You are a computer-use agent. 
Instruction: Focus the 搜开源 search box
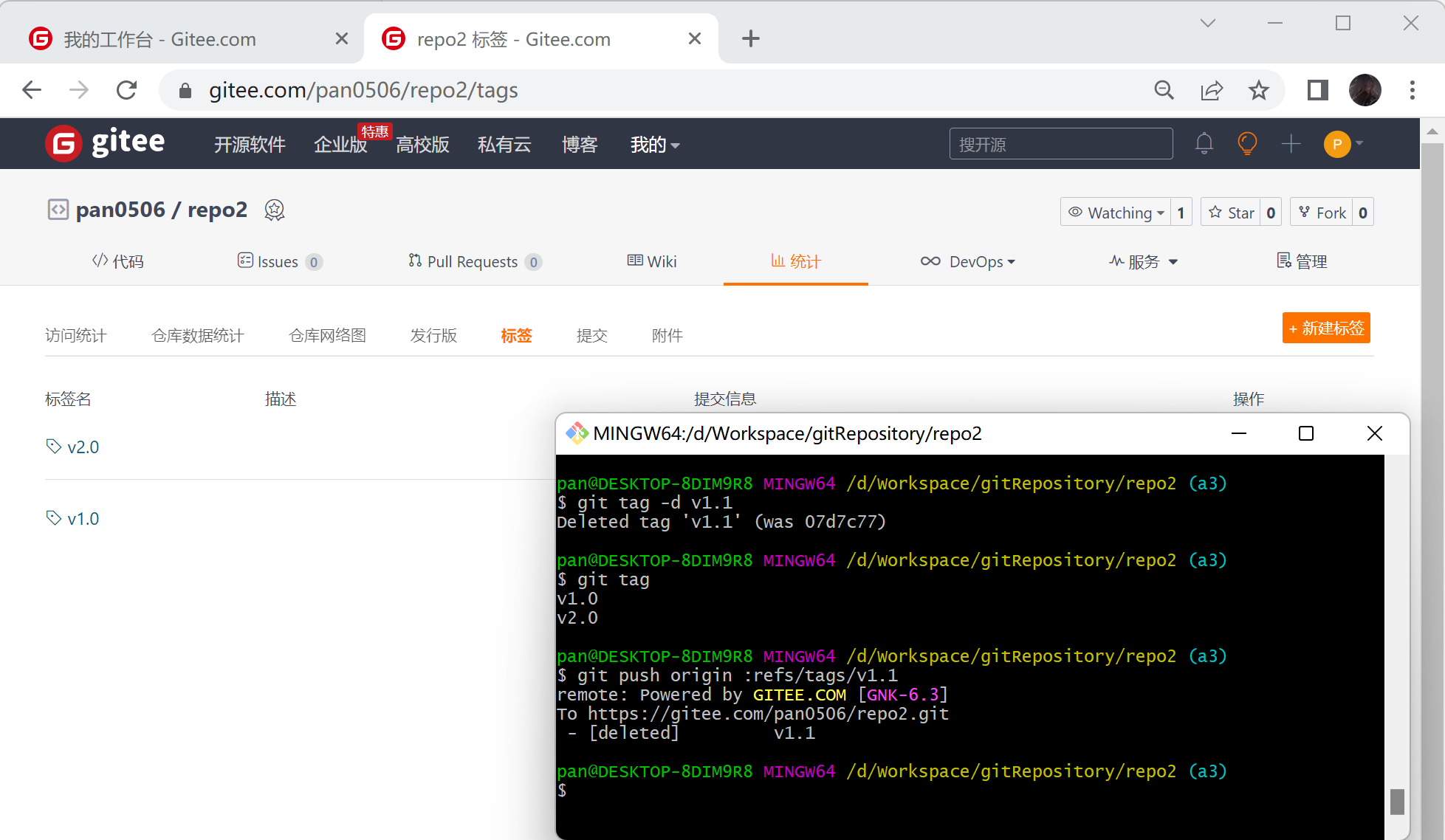point(1060,144)
